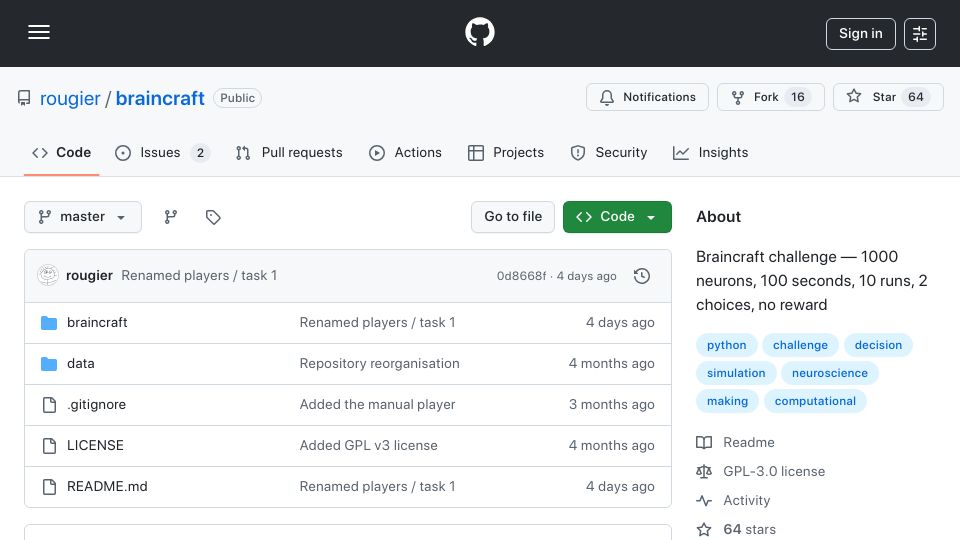Click the star count 64 badge

click(x=916, y=97)
